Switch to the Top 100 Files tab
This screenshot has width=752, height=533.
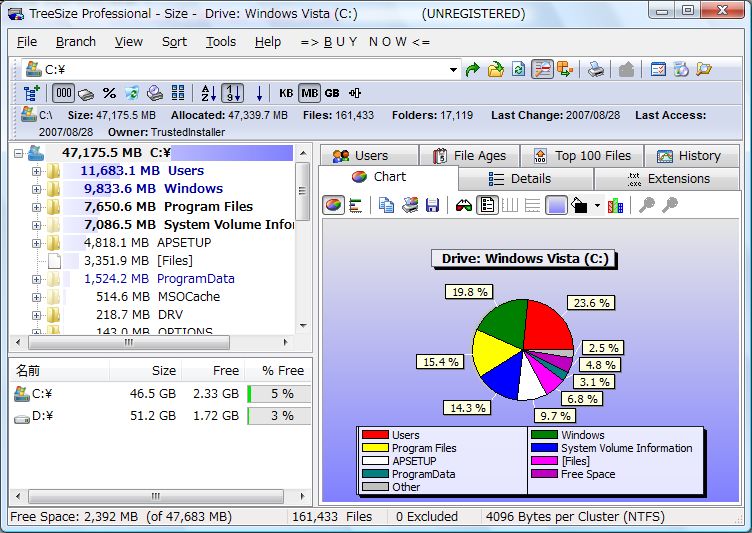pos(582,156)
